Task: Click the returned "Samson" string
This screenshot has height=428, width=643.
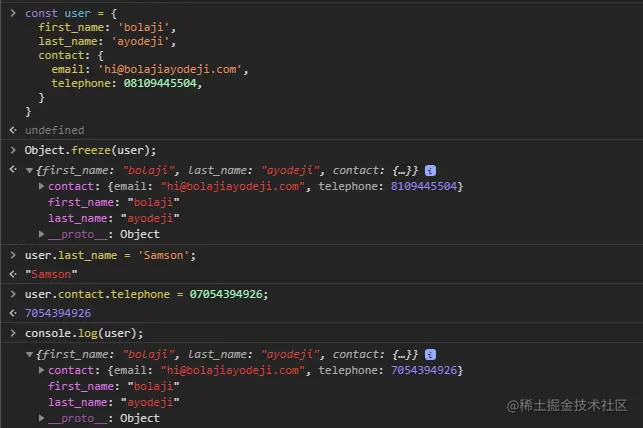Action: [51, 274]
